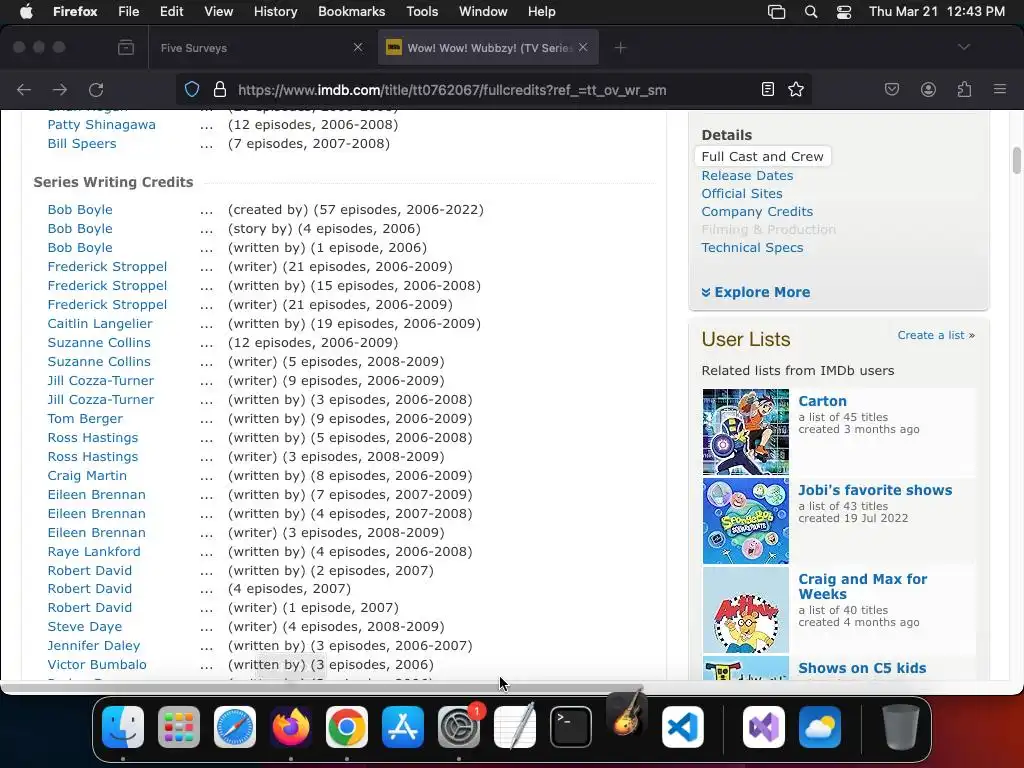This screenshot has width=1024, height=768.
Task: Open Steve Daye writer link
Action: [x=84, y=627]
